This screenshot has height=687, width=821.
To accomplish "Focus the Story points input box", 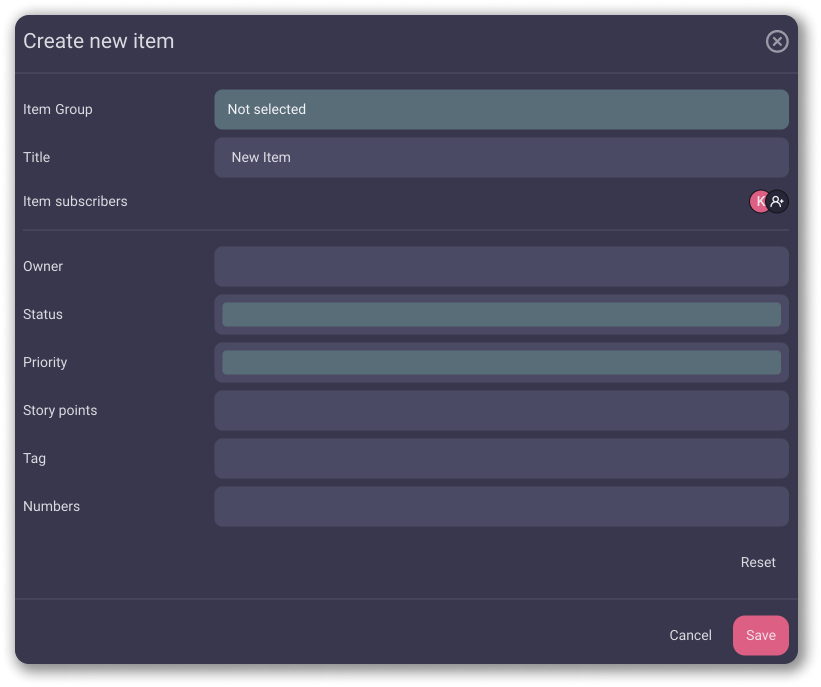I will [x=501, y=411].
